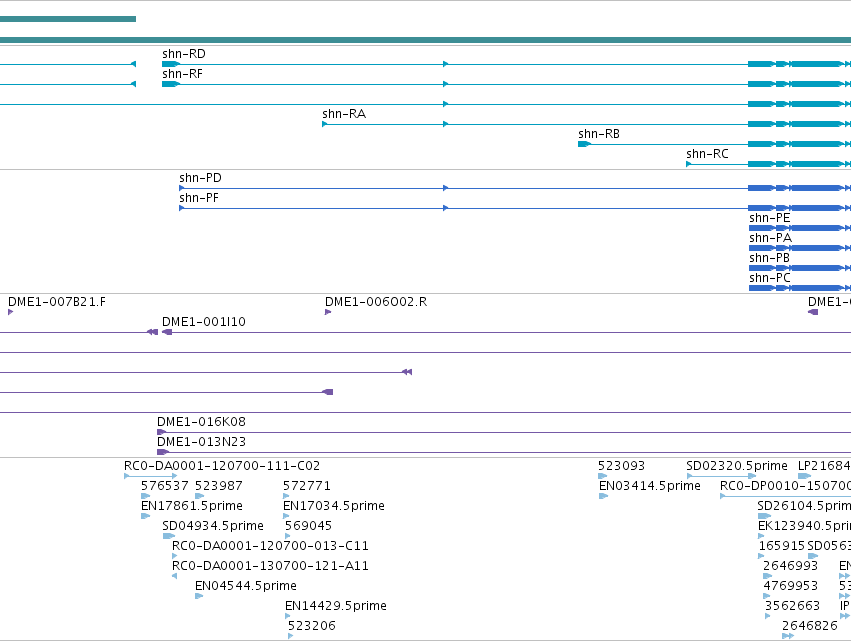Select the SD02320.5prime EST label

tap(737, 466)
